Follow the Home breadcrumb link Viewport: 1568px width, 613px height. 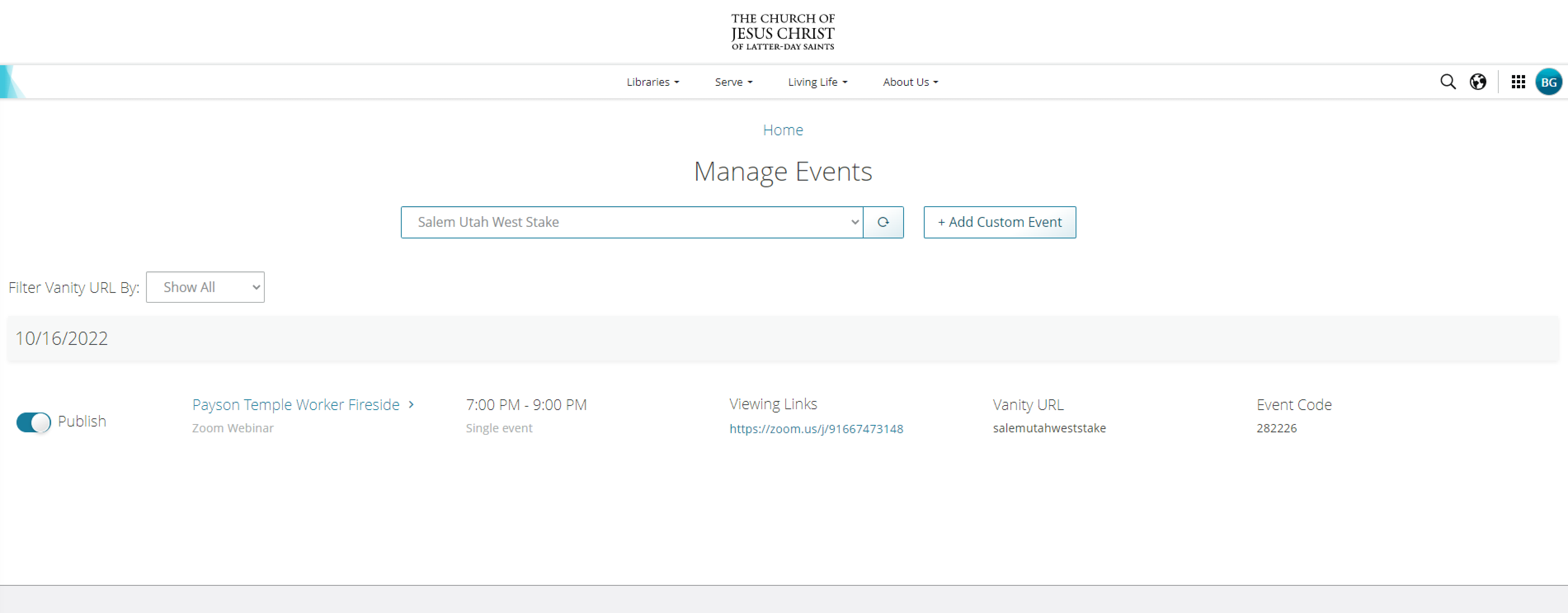[x=783, y=130]
